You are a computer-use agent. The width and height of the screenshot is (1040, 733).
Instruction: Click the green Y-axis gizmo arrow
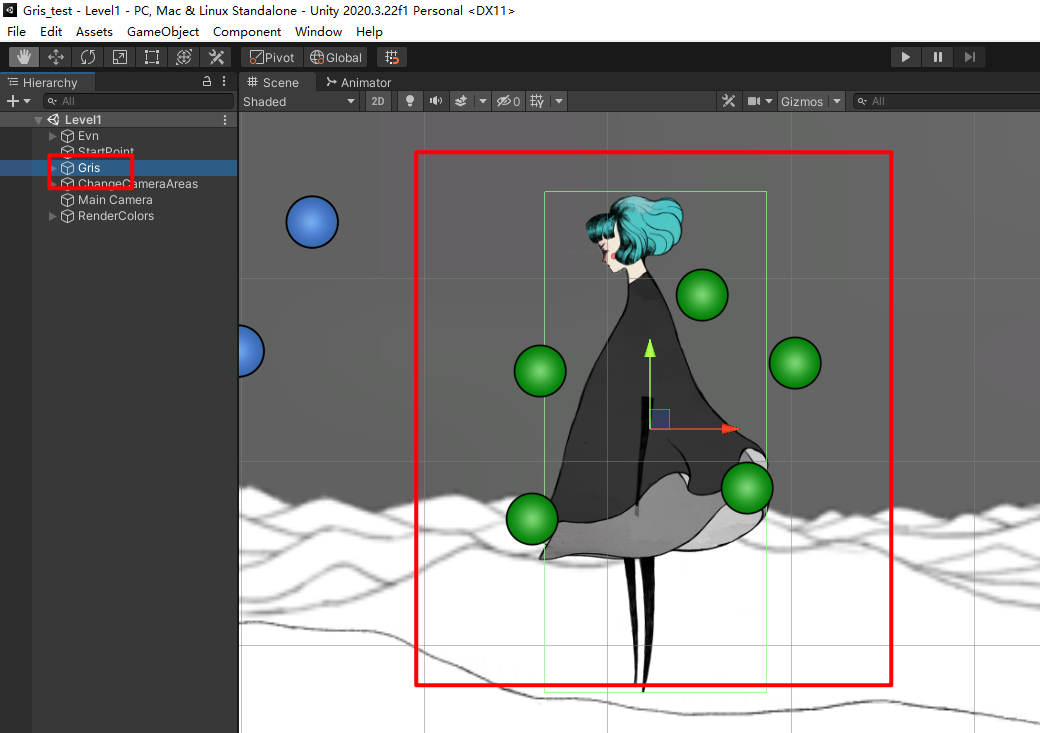point(650,348)
